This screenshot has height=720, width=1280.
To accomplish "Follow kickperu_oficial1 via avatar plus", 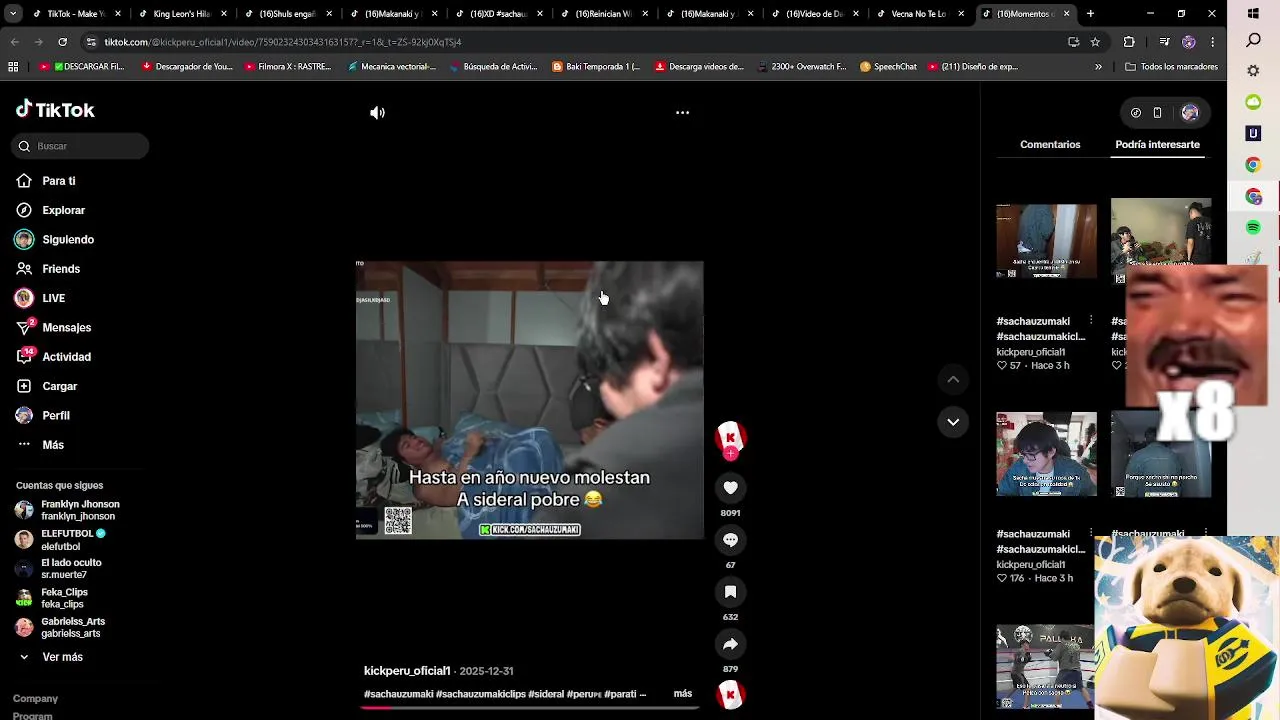I will (x=730, y=454).
